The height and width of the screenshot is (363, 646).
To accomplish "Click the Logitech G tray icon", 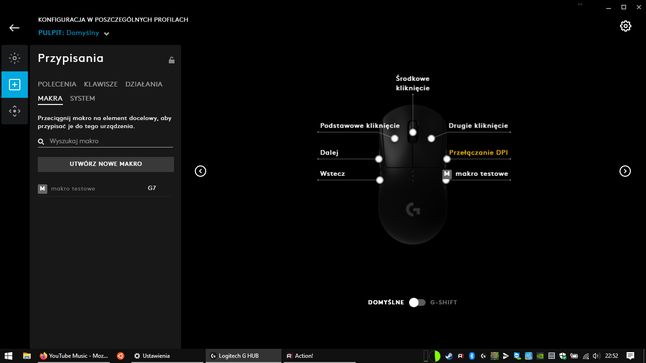I will [483, 356].
